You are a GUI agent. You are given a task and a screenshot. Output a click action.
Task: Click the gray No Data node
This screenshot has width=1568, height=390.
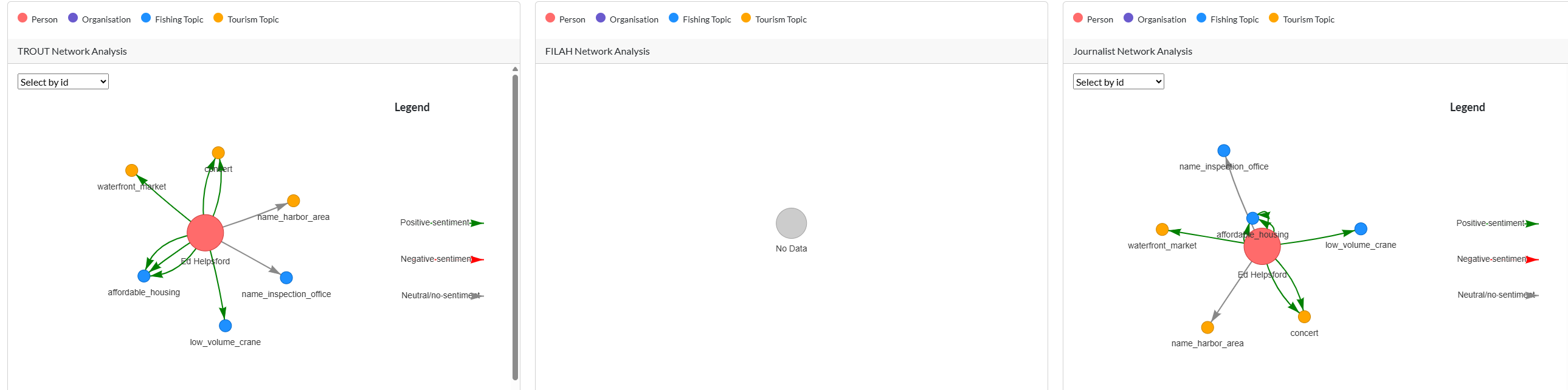(x=792, y=224)
